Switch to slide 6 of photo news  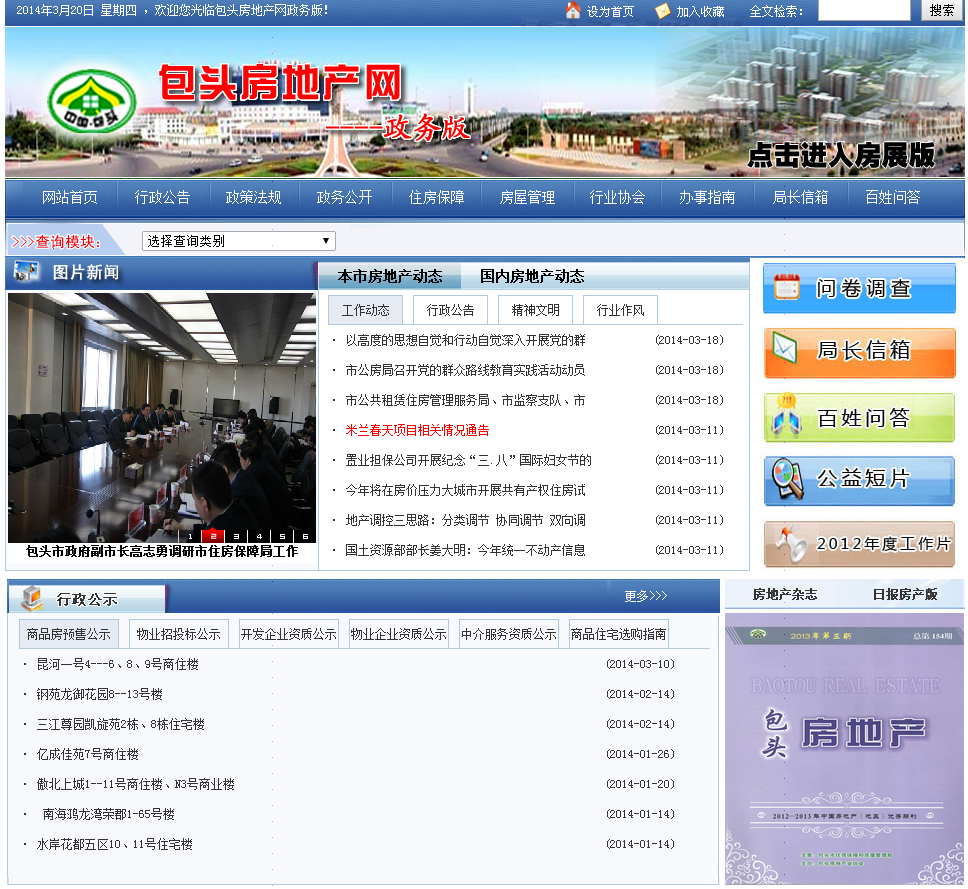[305, 536]
